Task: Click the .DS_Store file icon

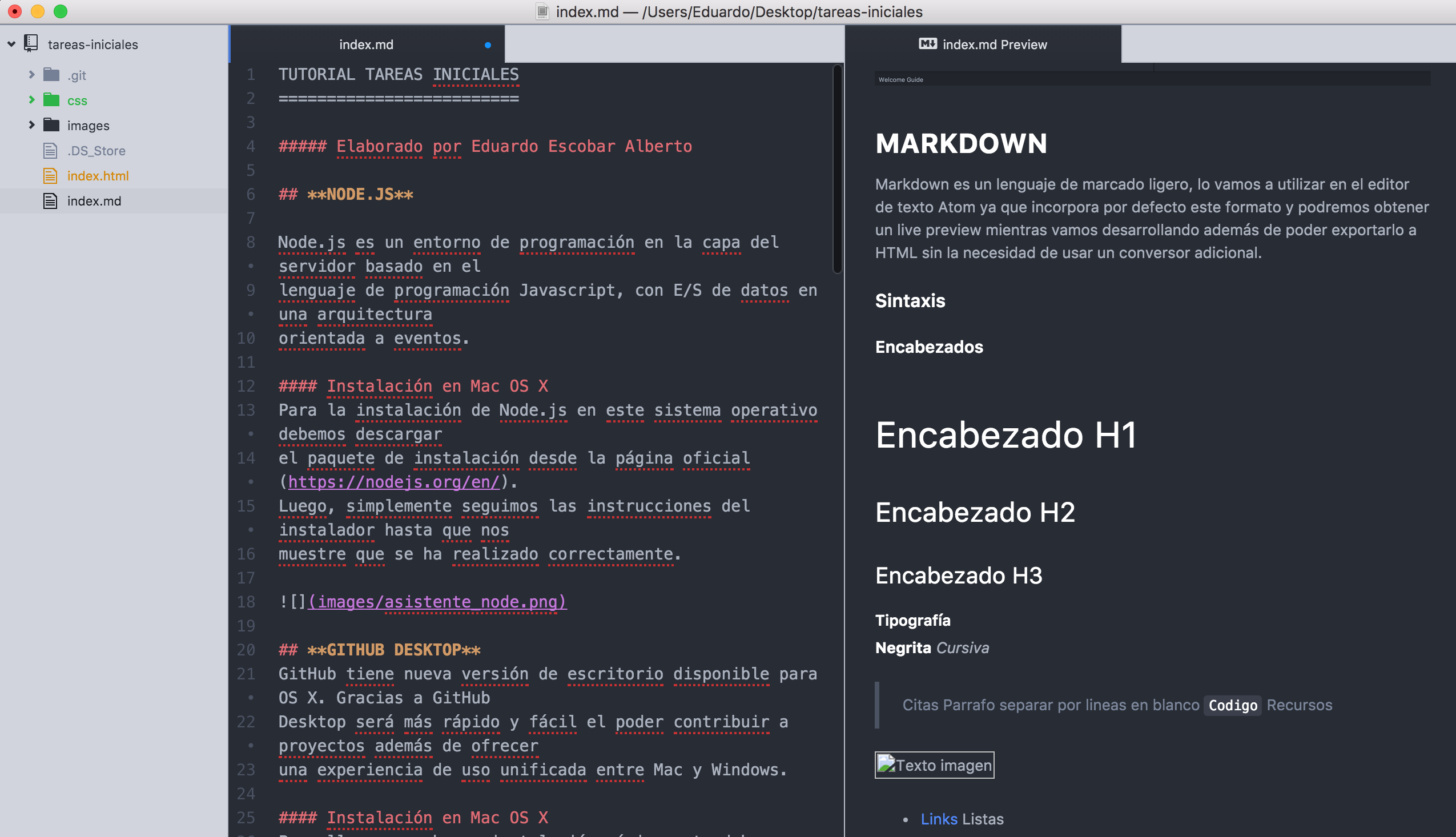Action: click(x=51, y=151)
